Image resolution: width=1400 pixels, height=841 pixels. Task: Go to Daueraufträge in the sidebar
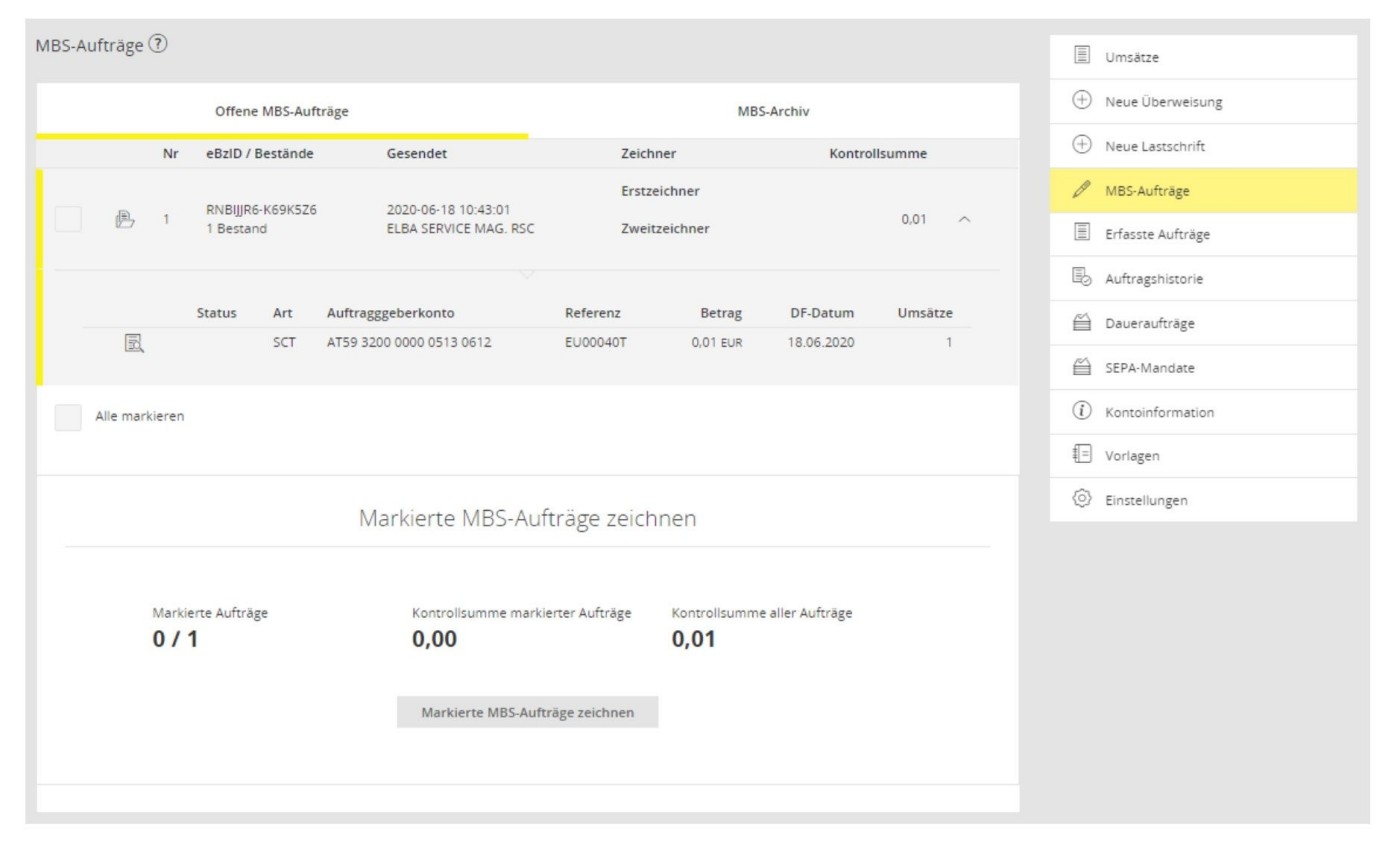pos(1149,323)
